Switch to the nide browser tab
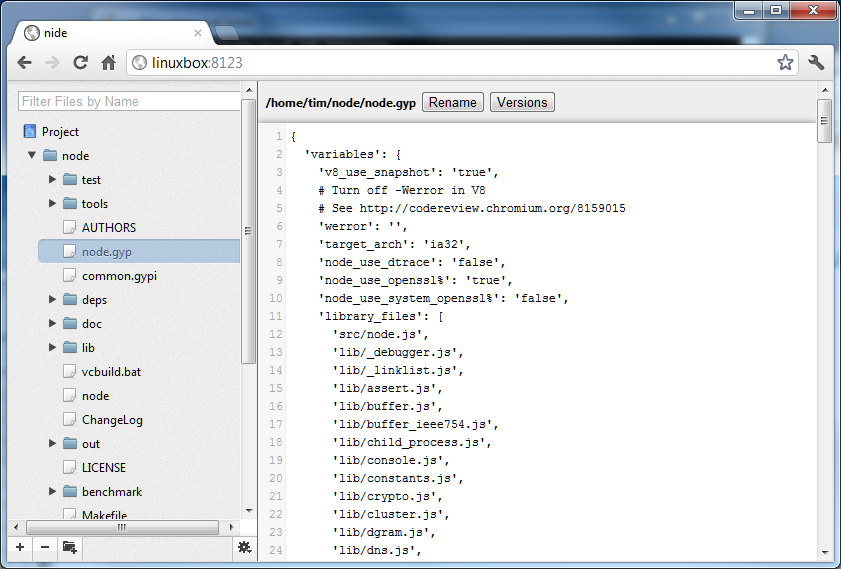 tap(112, 33)
